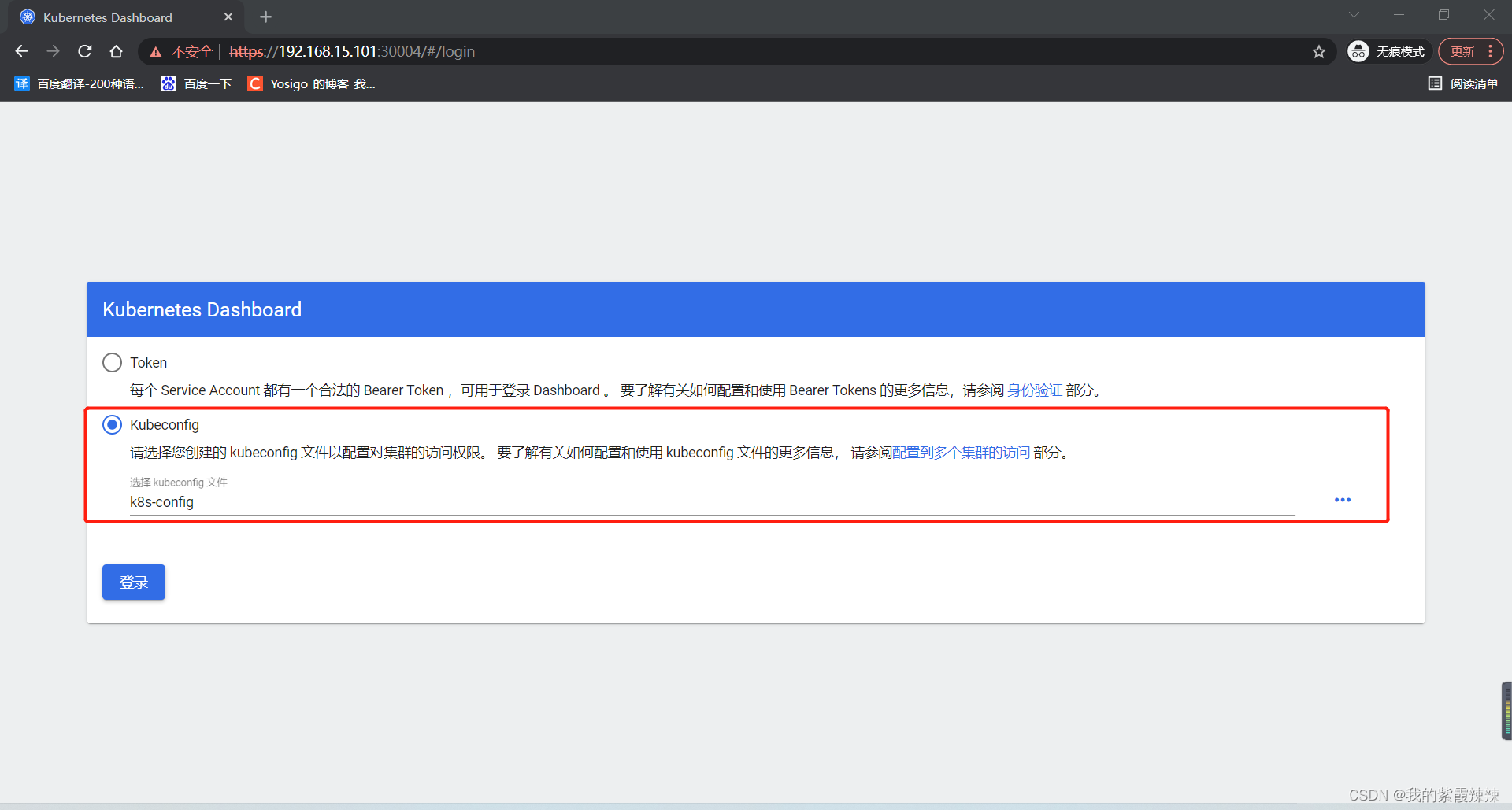Screen dimensions: 1512x810
Task: Select the Kubeconfig radio button
Action: pyautogui.click(x=112, y=425)
